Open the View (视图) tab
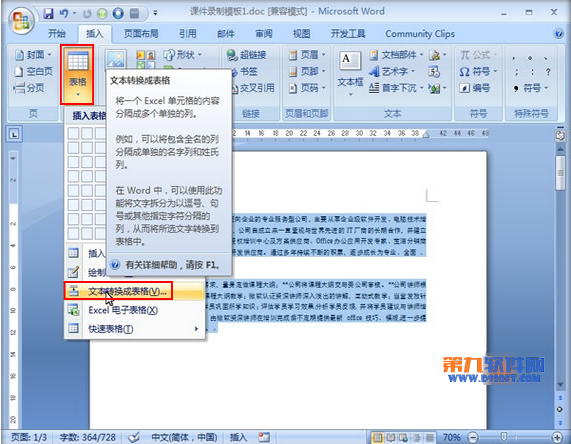571x444 pixels. click(302, 34)
